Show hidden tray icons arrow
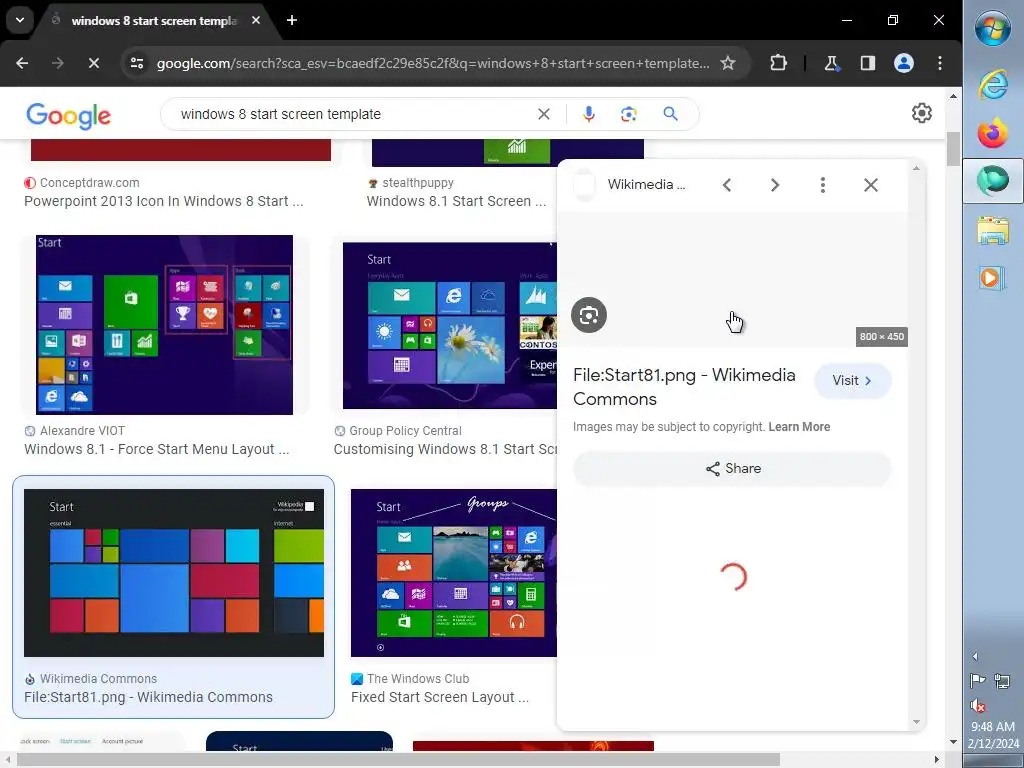1024x768 pixels. point(976,656)
